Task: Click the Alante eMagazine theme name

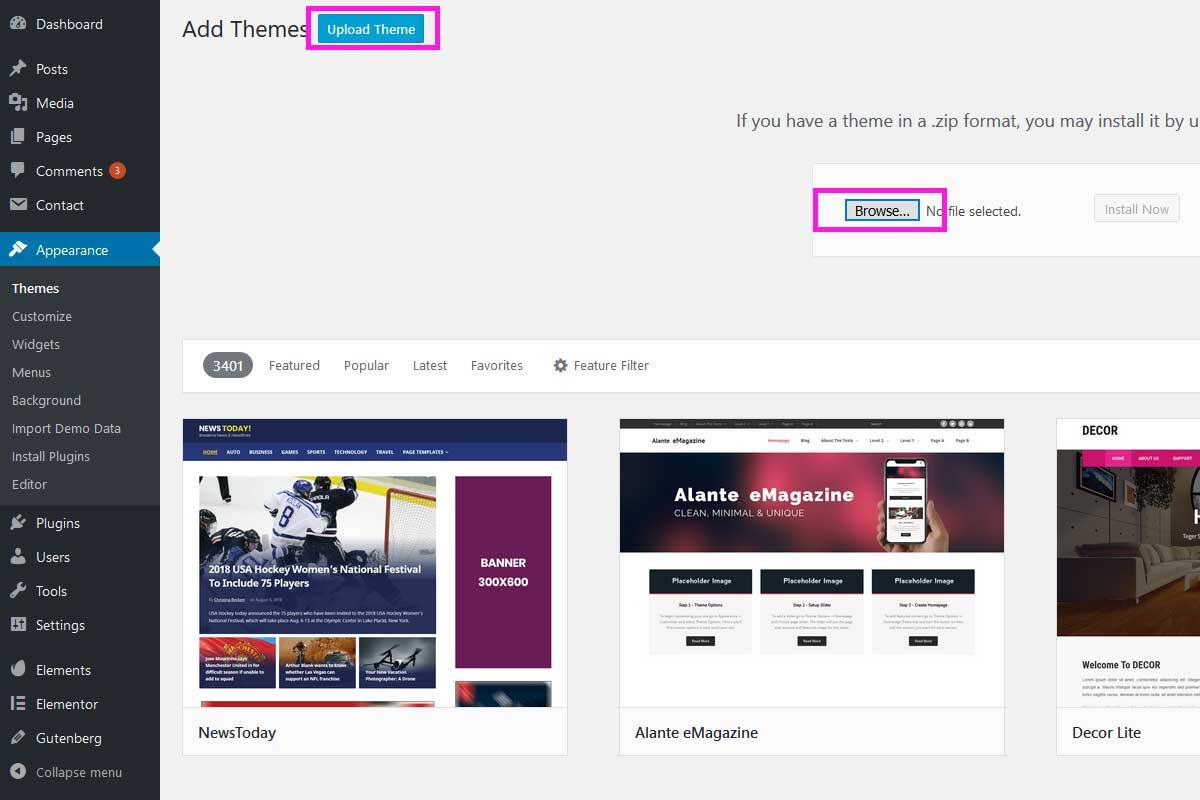Action: 696,733
